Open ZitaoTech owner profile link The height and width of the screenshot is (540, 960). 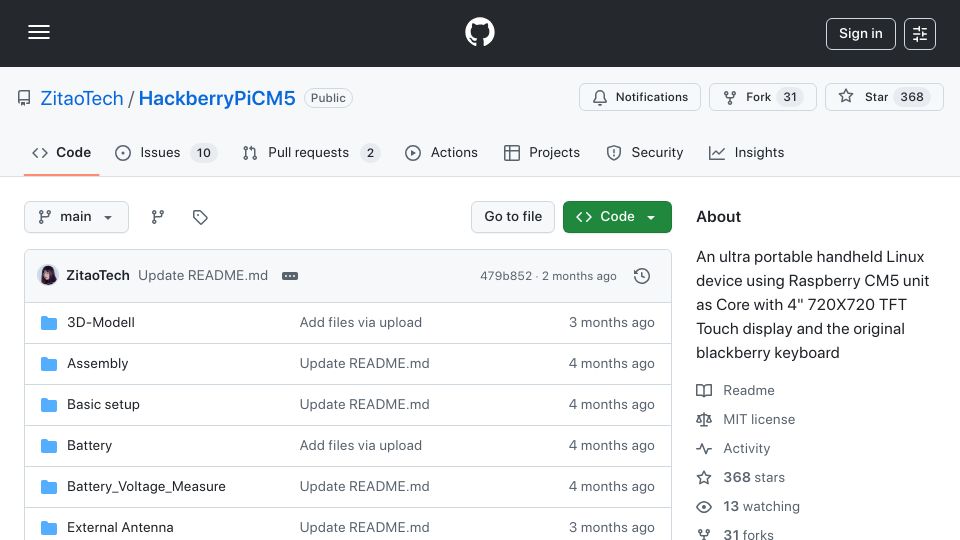(82, 98)
